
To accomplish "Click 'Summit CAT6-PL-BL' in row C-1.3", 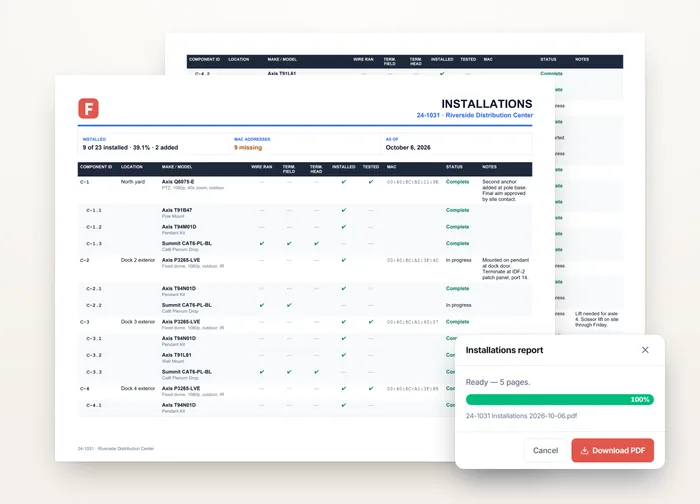I will [x=187, y=243].
